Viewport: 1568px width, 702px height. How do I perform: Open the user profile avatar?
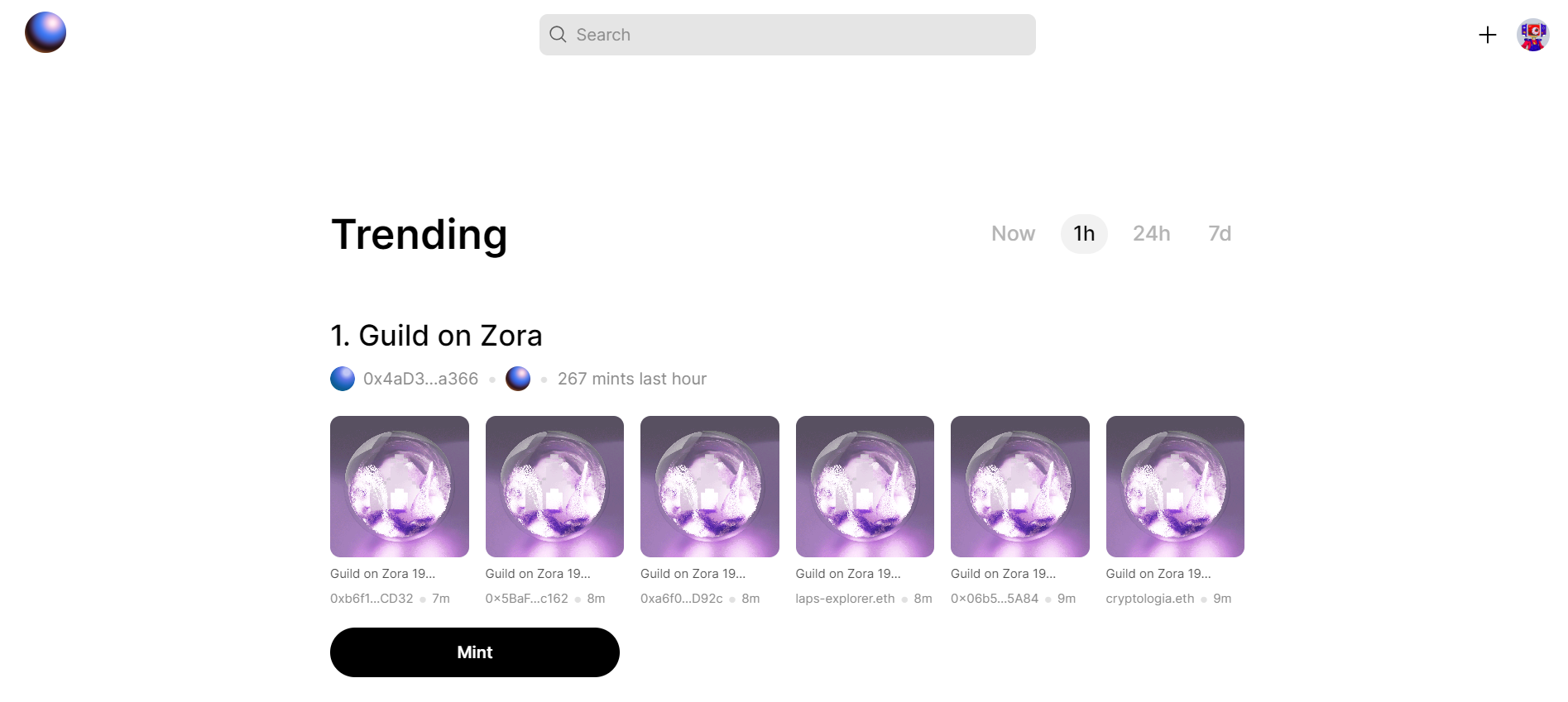coord(1532,35)
